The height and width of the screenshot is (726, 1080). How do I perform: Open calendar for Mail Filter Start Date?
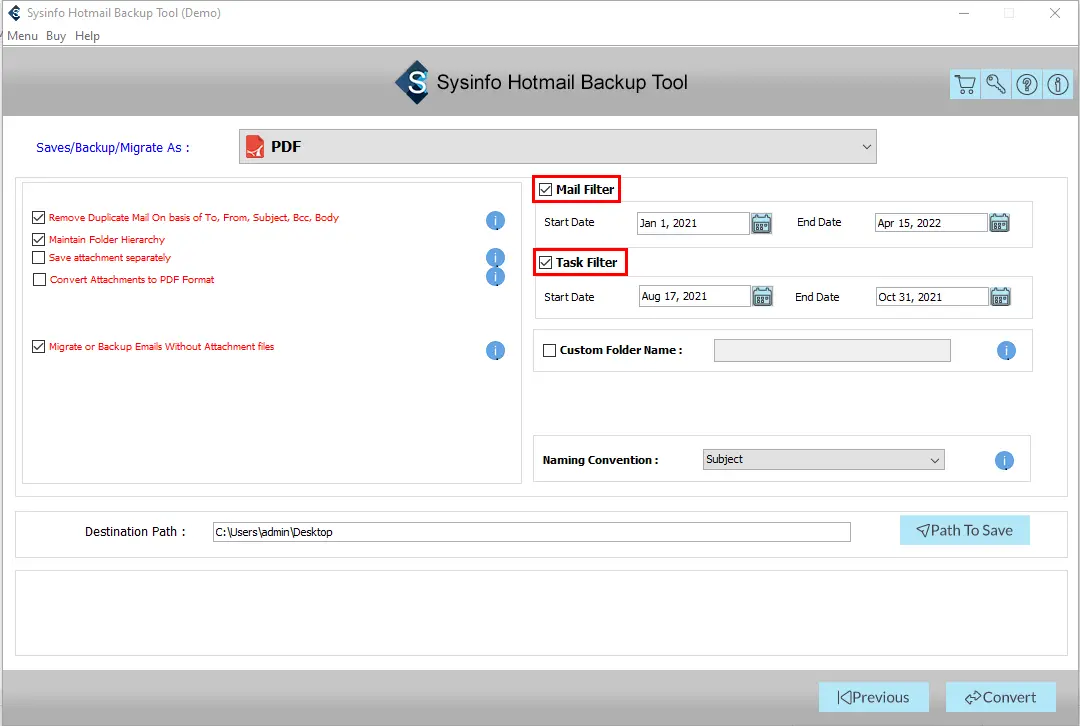(x=762, y=223)
